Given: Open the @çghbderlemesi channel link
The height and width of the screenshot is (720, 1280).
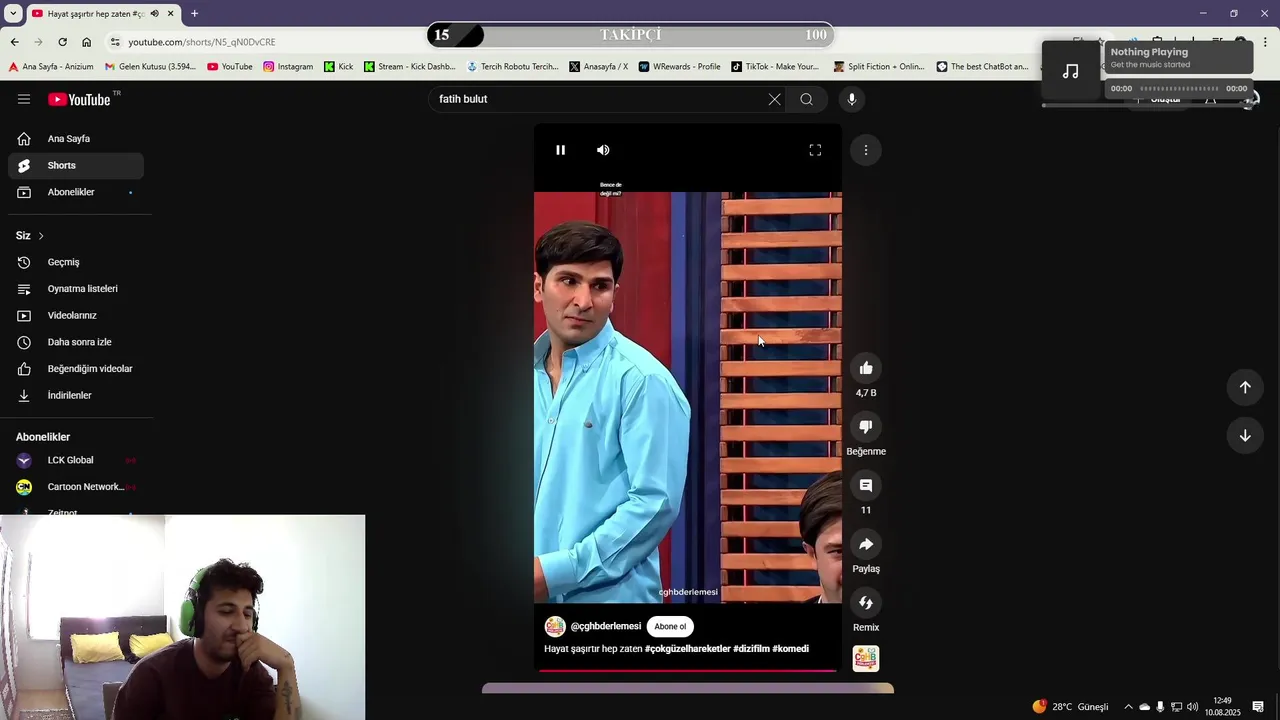Looking at the screenshot, I should [606, 627].
